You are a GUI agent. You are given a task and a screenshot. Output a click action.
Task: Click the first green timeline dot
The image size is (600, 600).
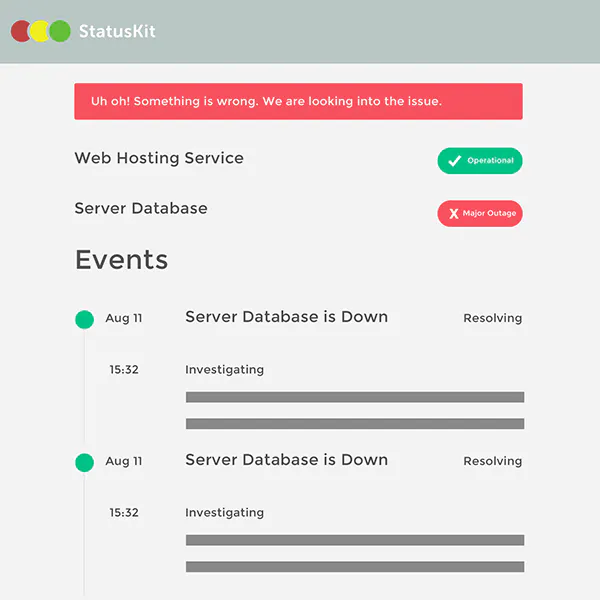[x=85, y=320]
